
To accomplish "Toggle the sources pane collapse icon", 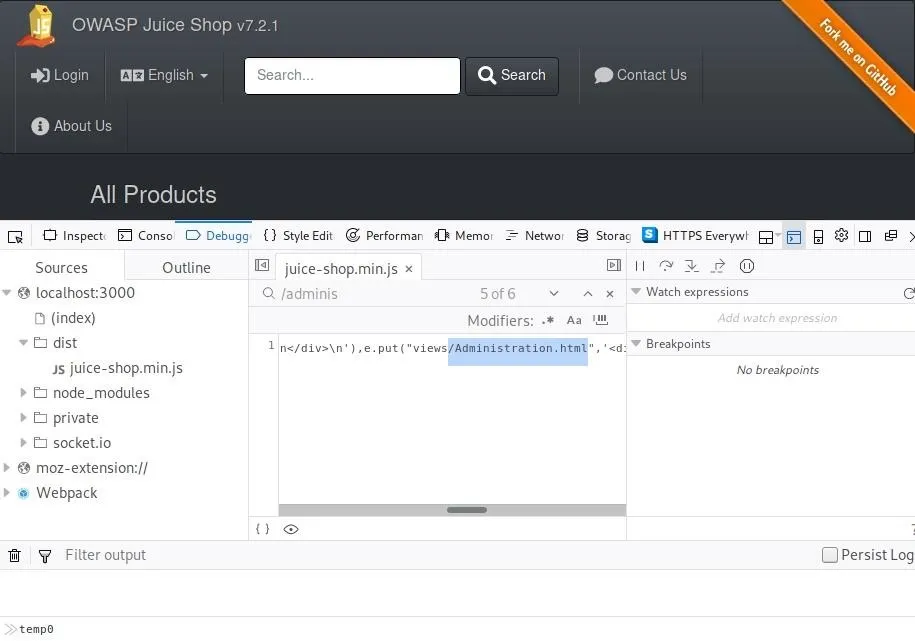I will pyautogui.click(x=262, y=266).
